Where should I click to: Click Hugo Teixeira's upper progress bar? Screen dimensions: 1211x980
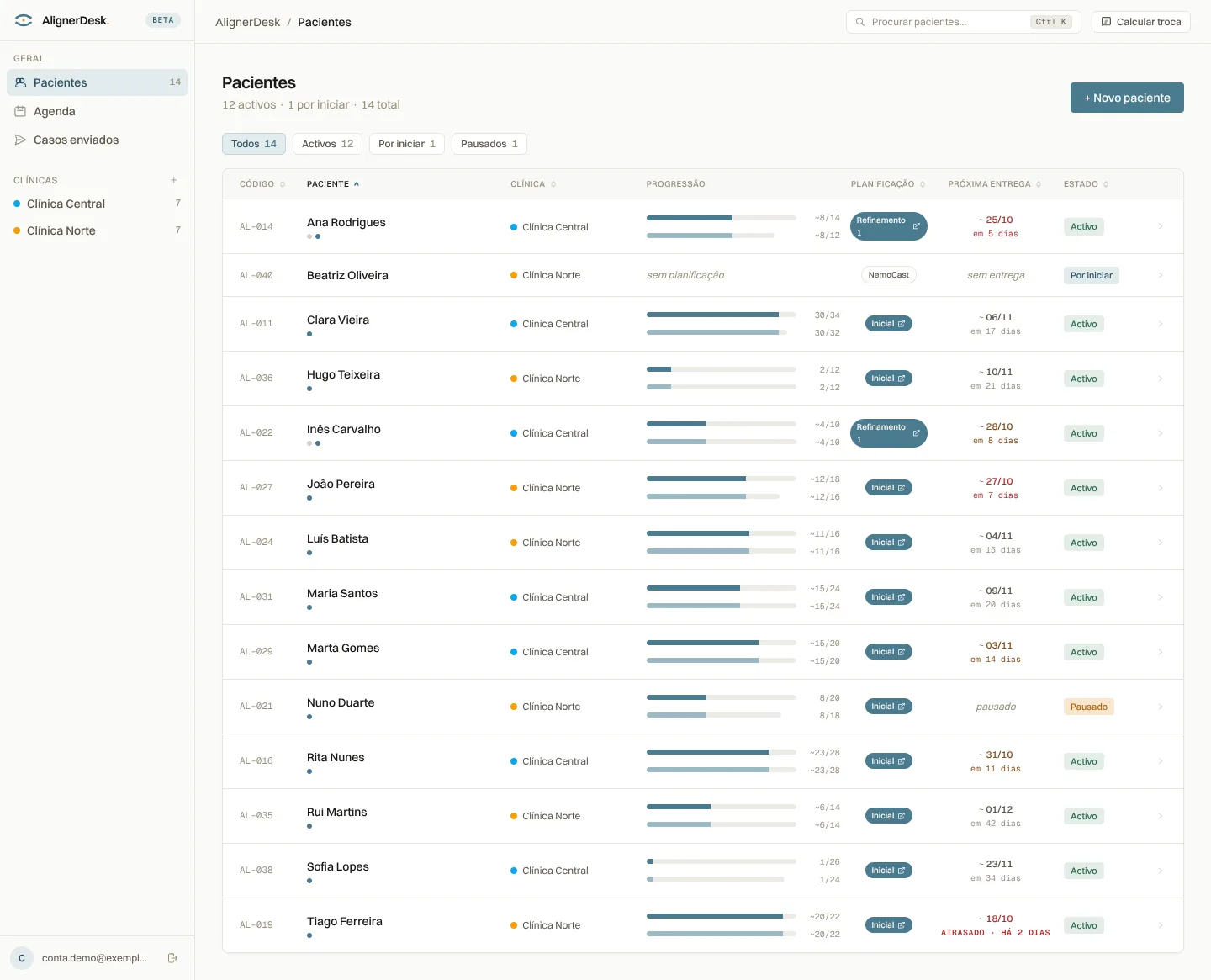[x=722, y=369]
